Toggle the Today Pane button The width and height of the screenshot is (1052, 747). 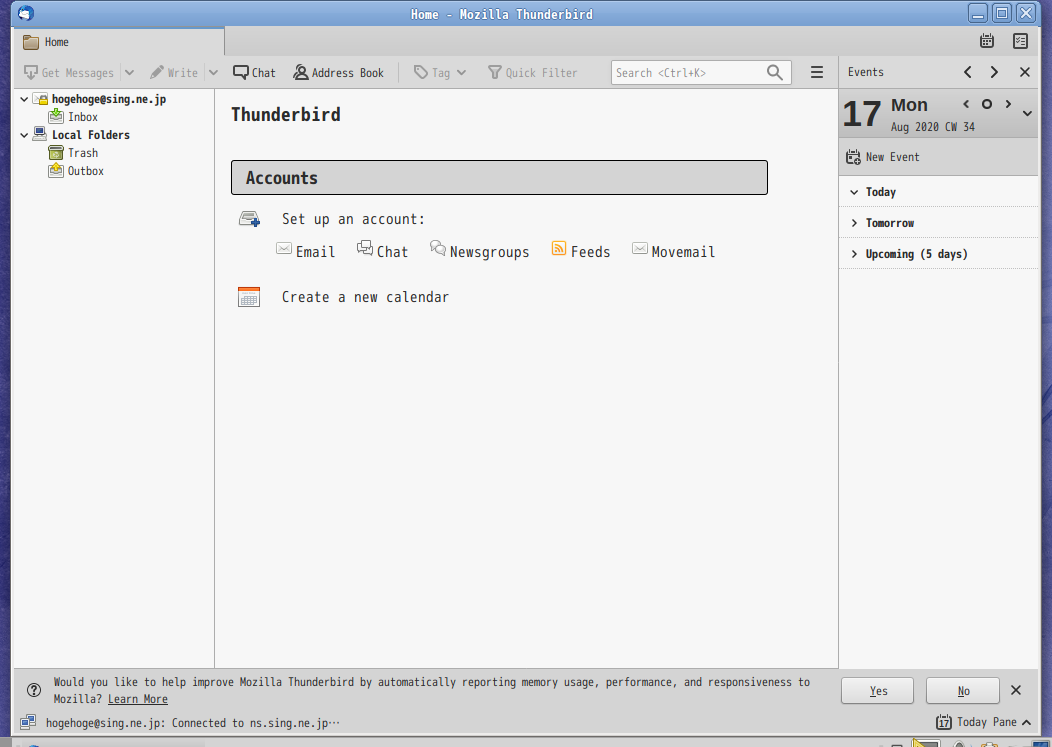pyautogui.click(x=984, y=722)
